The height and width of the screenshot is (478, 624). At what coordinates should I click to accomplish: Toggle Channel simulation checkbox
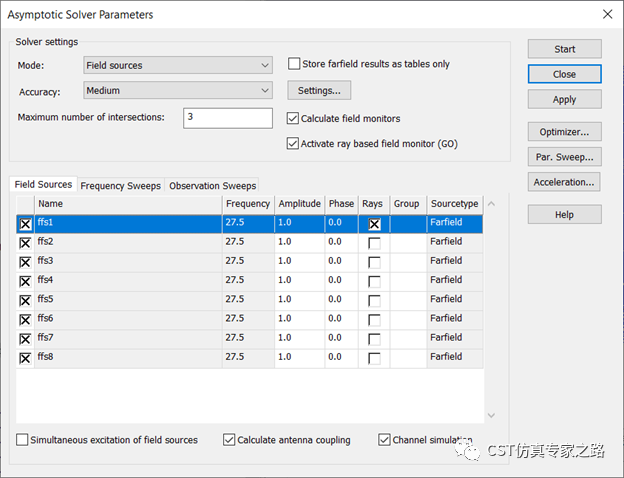(x=384, y=440)
